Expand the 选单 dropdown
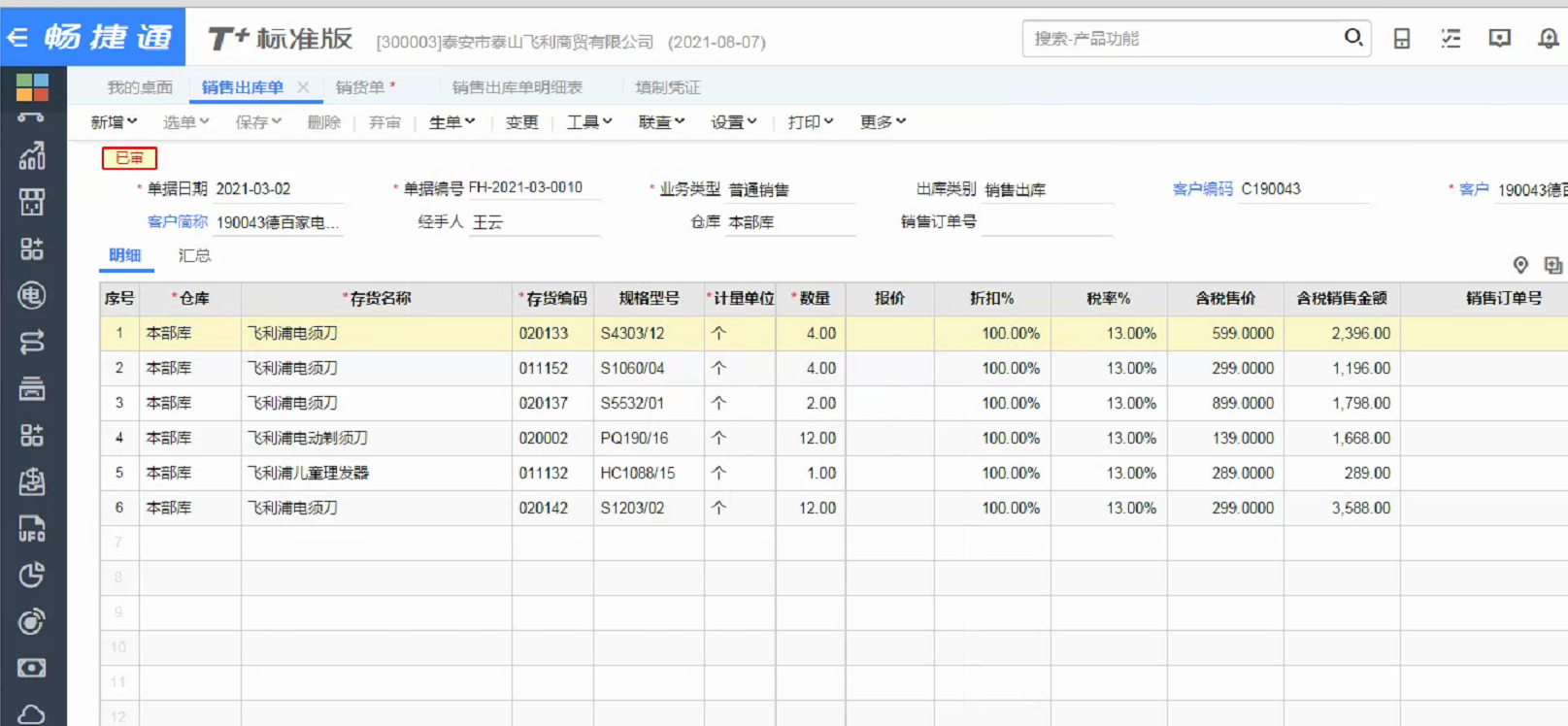 (186, 122)
